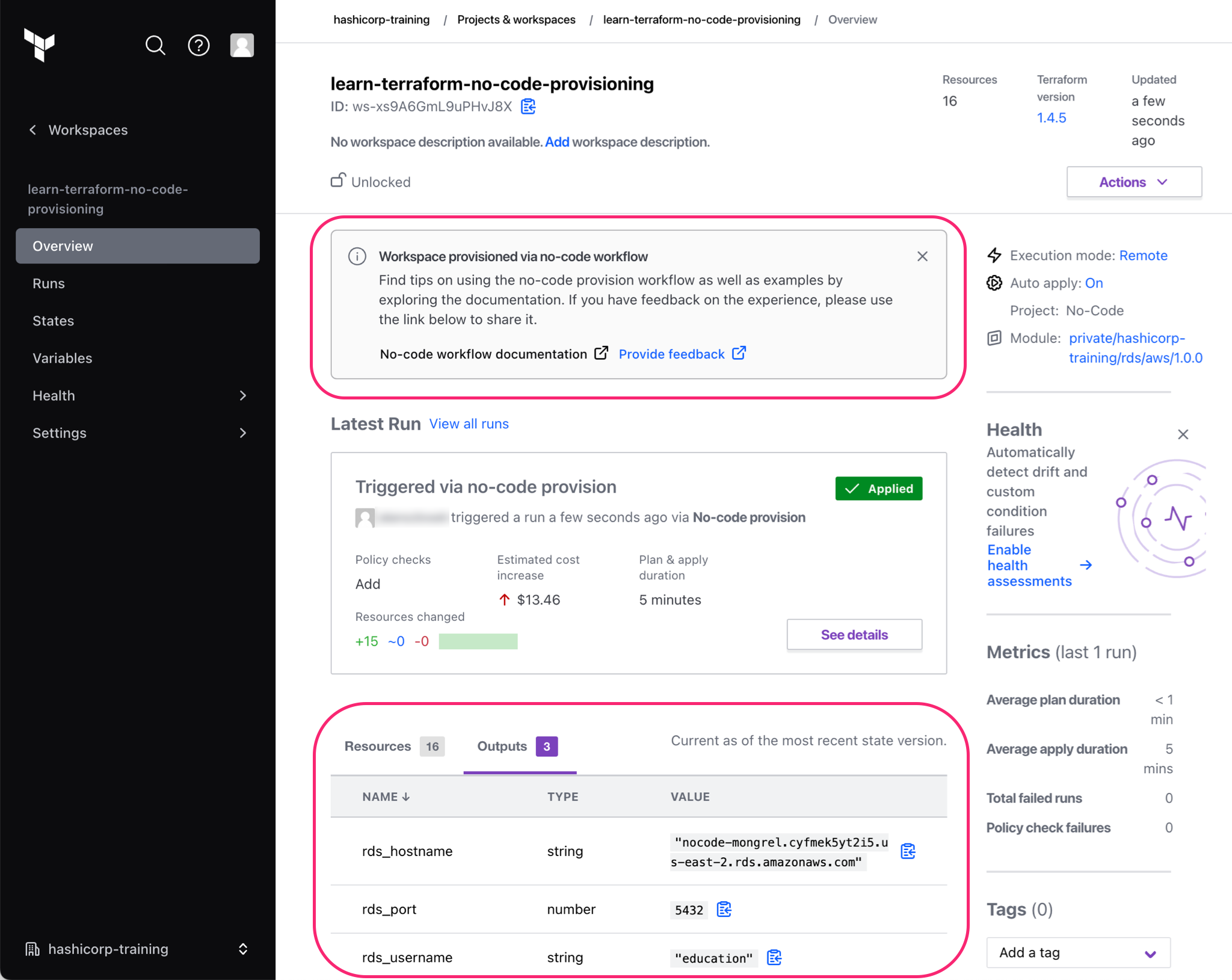Image resolution: width=1232 pixels, height=980 pixels.
Task: Click Add workspace description link
Action: (557, 142)
